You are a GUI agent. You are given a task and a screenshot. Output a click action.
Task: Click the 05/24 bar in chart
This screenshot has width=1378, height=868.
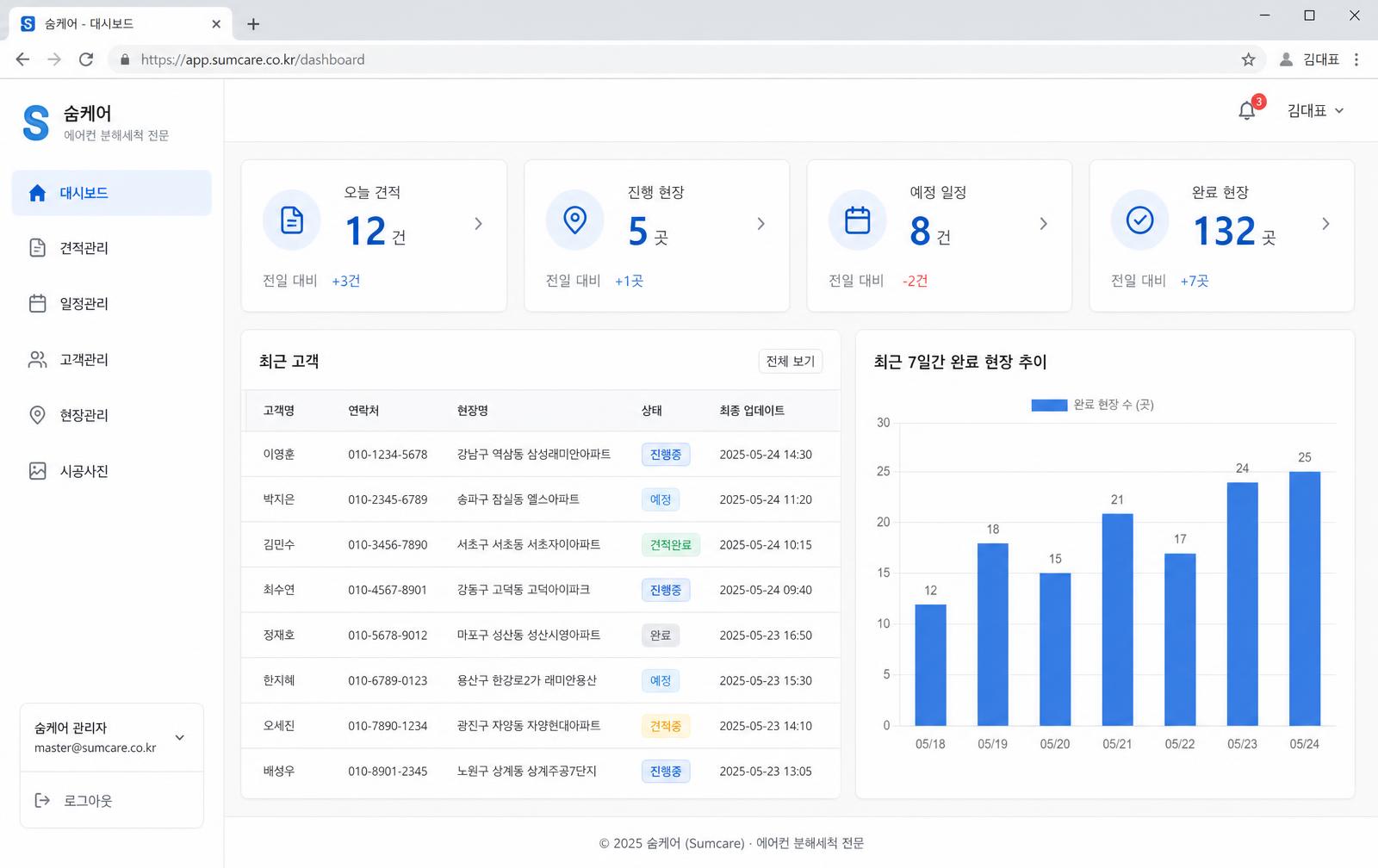[1305, 598]
